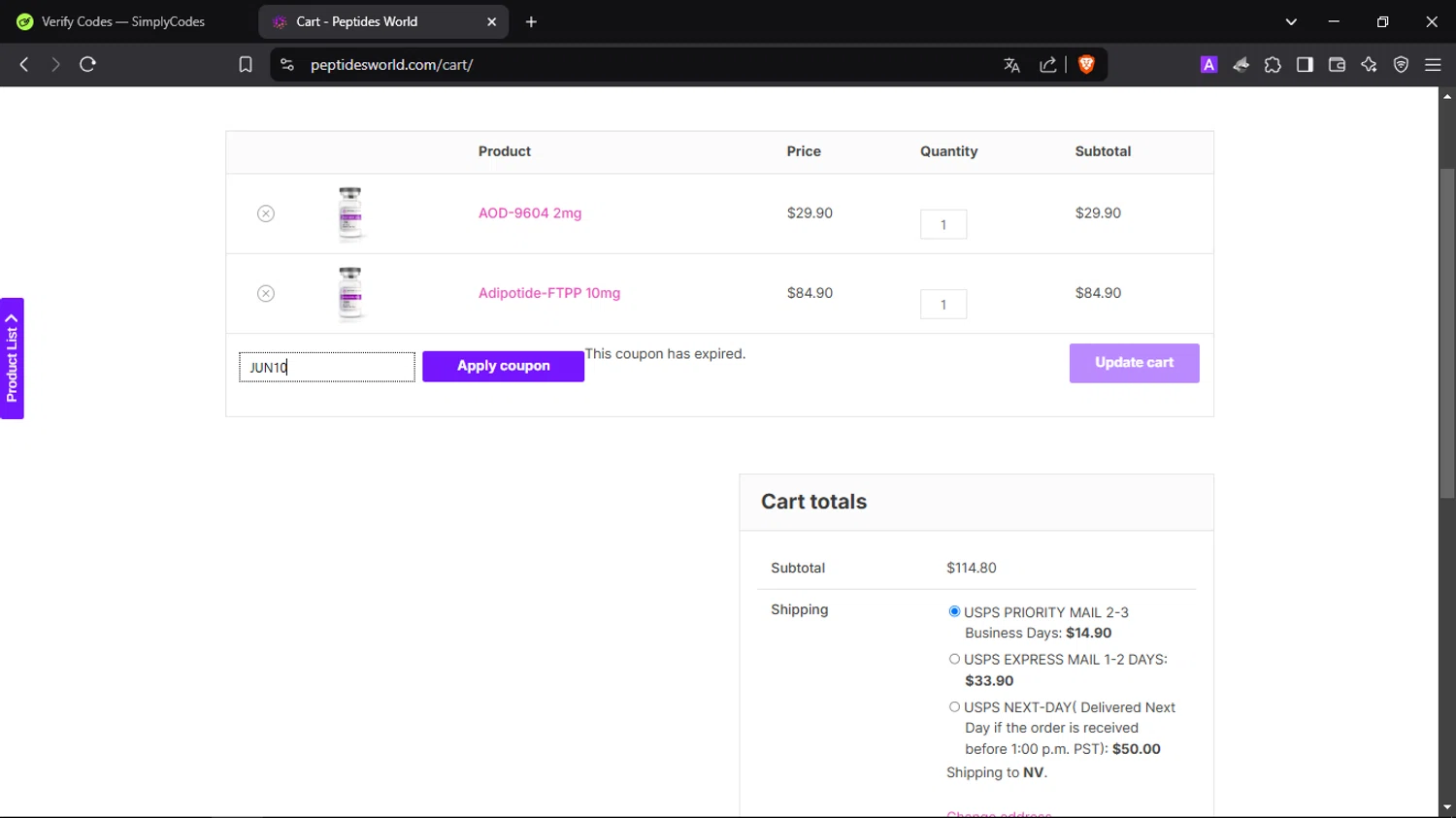
Task: Click the Price column header
Action: 804,151
